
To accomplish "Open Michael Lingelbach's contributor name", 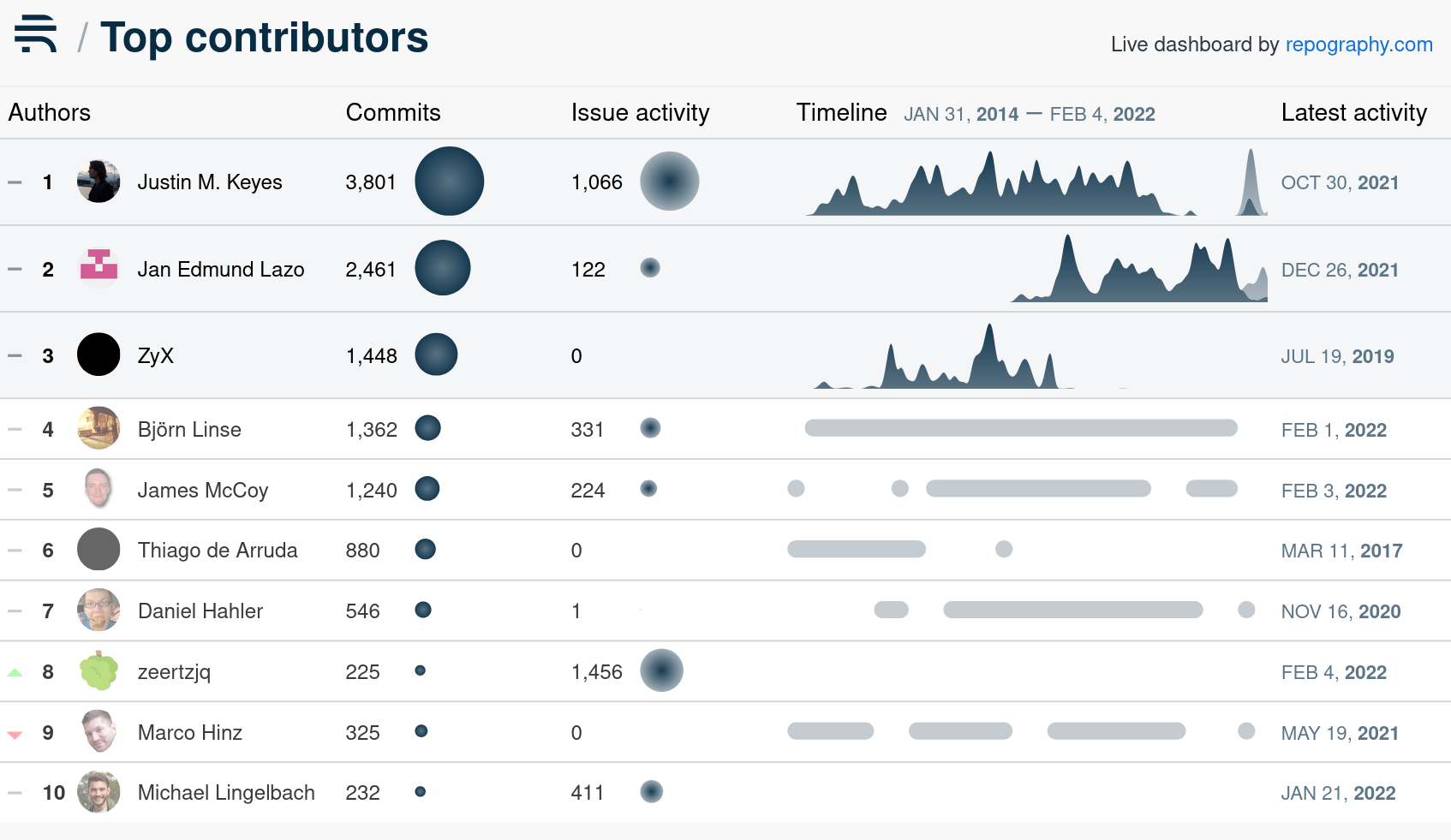I will coord(226,793).
